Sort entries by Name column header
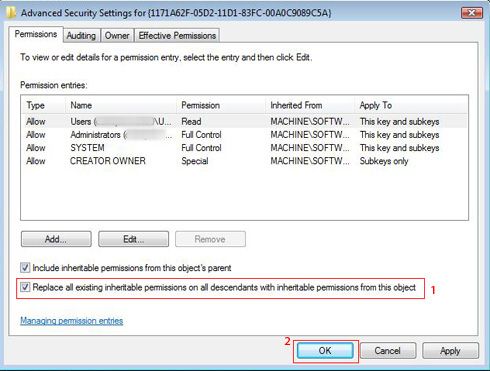This screenshot has width=490, height=371. [121, 105]
